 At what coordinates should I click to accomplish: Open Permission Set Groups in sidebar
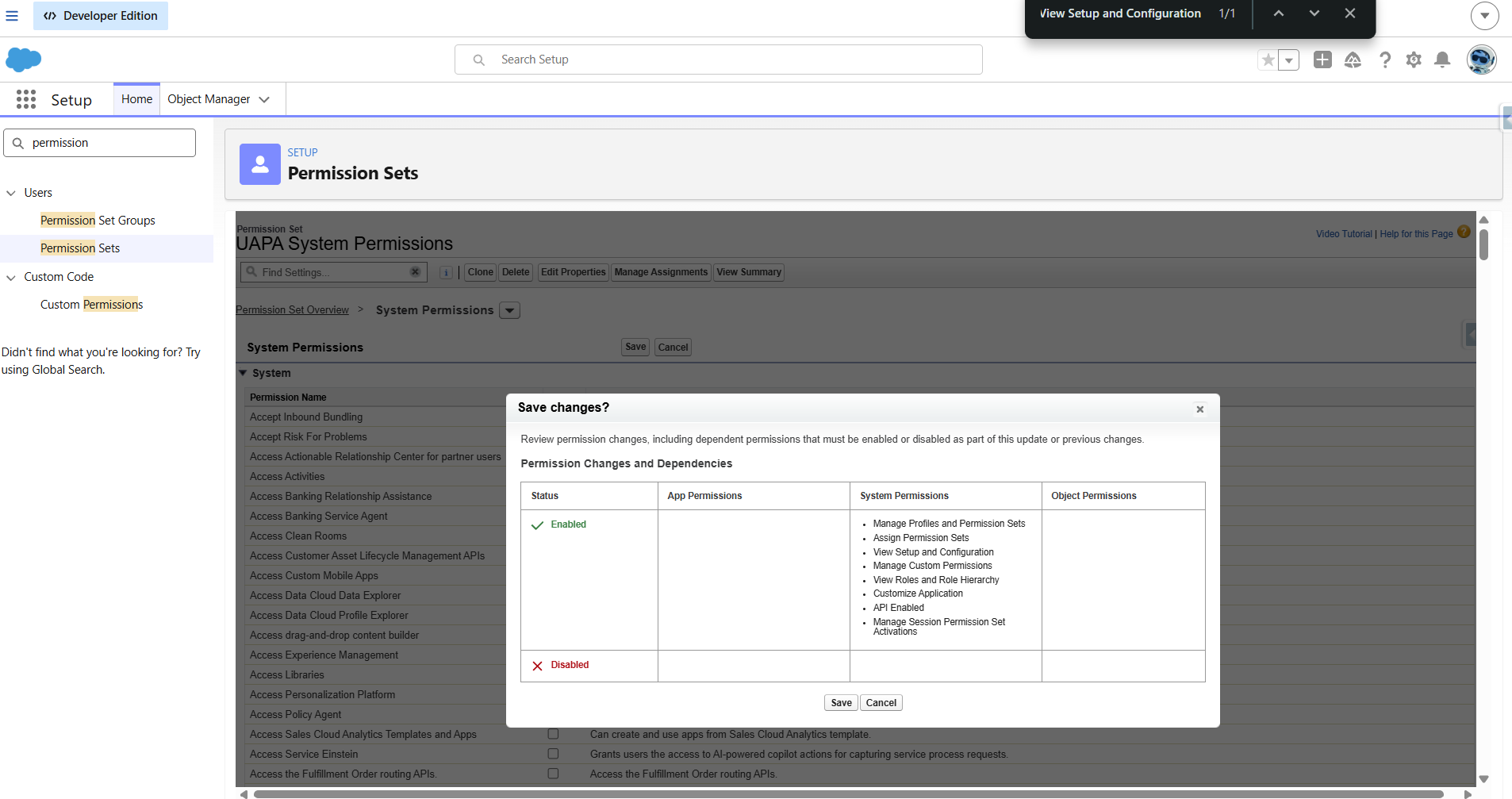98,221
